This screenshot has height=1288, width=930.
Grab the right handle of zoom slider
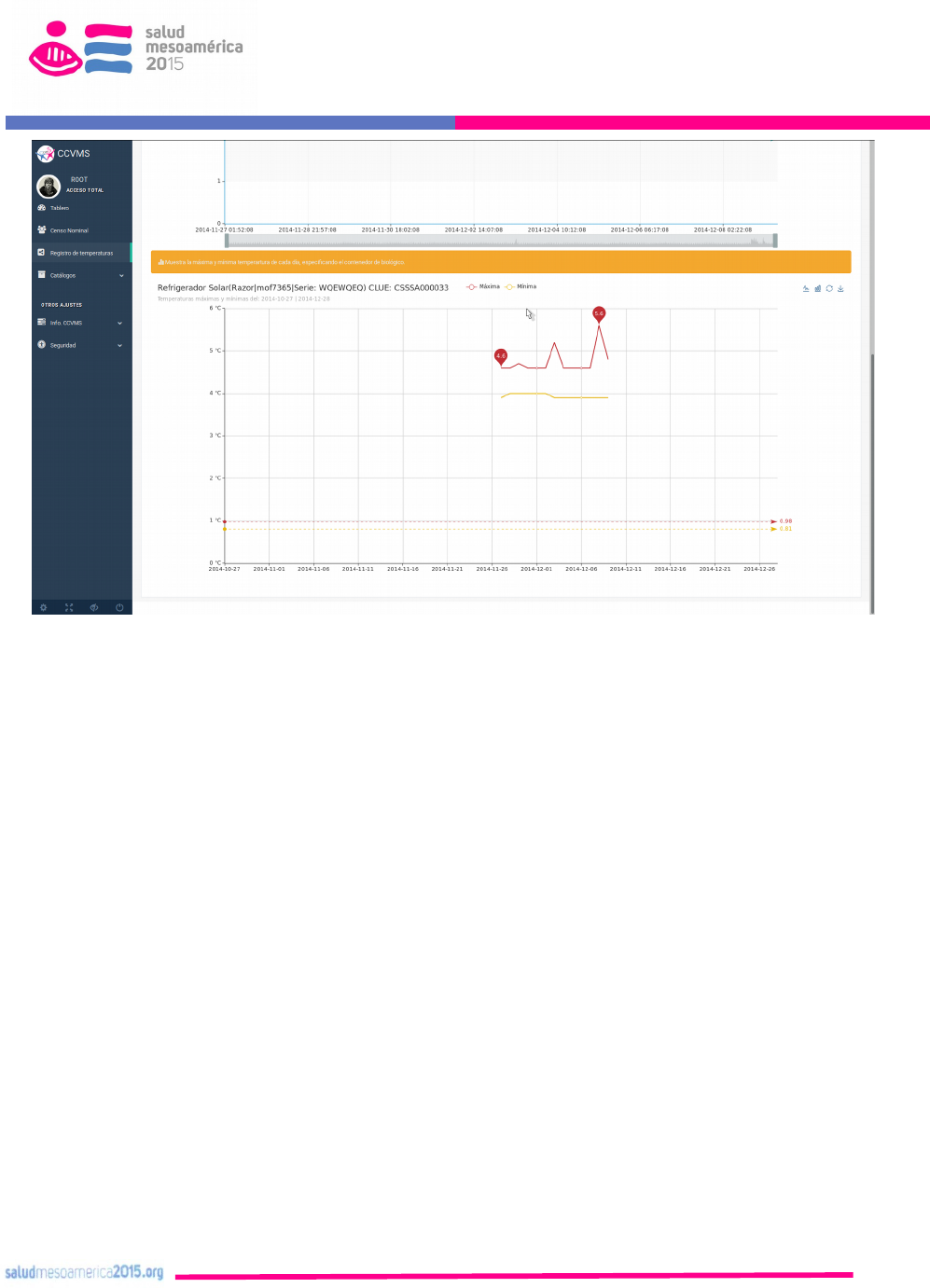click(775, 241)
